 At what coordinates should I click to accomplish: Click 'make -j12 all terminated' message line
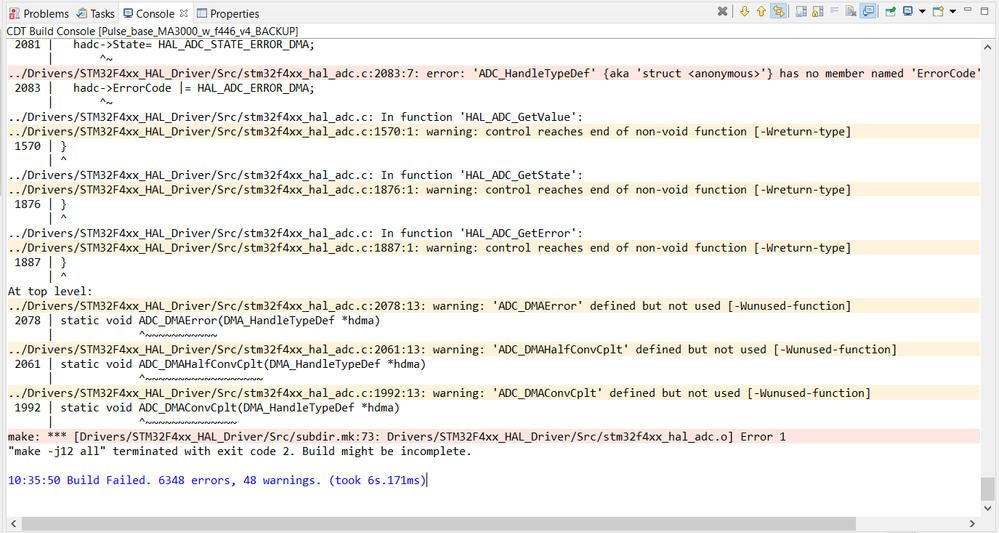[x=240, y=451]
